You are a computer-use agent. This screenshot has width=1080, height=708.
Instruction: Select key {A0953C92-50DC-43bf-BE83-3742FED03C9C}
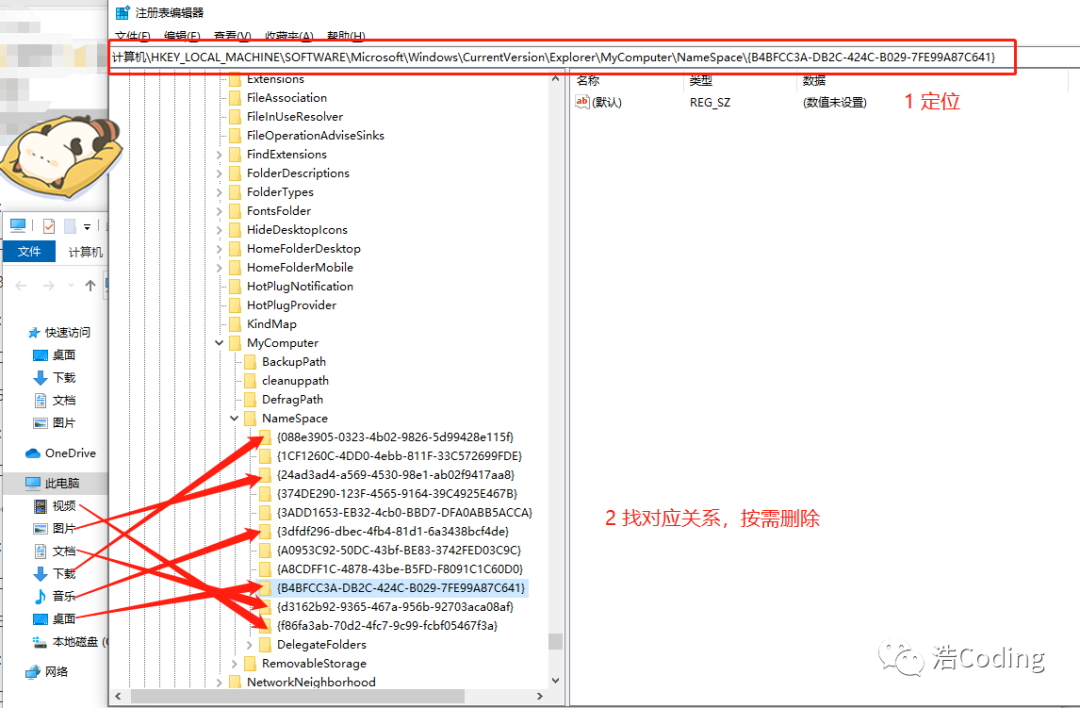pyautogui.click(x=399, y=550)
